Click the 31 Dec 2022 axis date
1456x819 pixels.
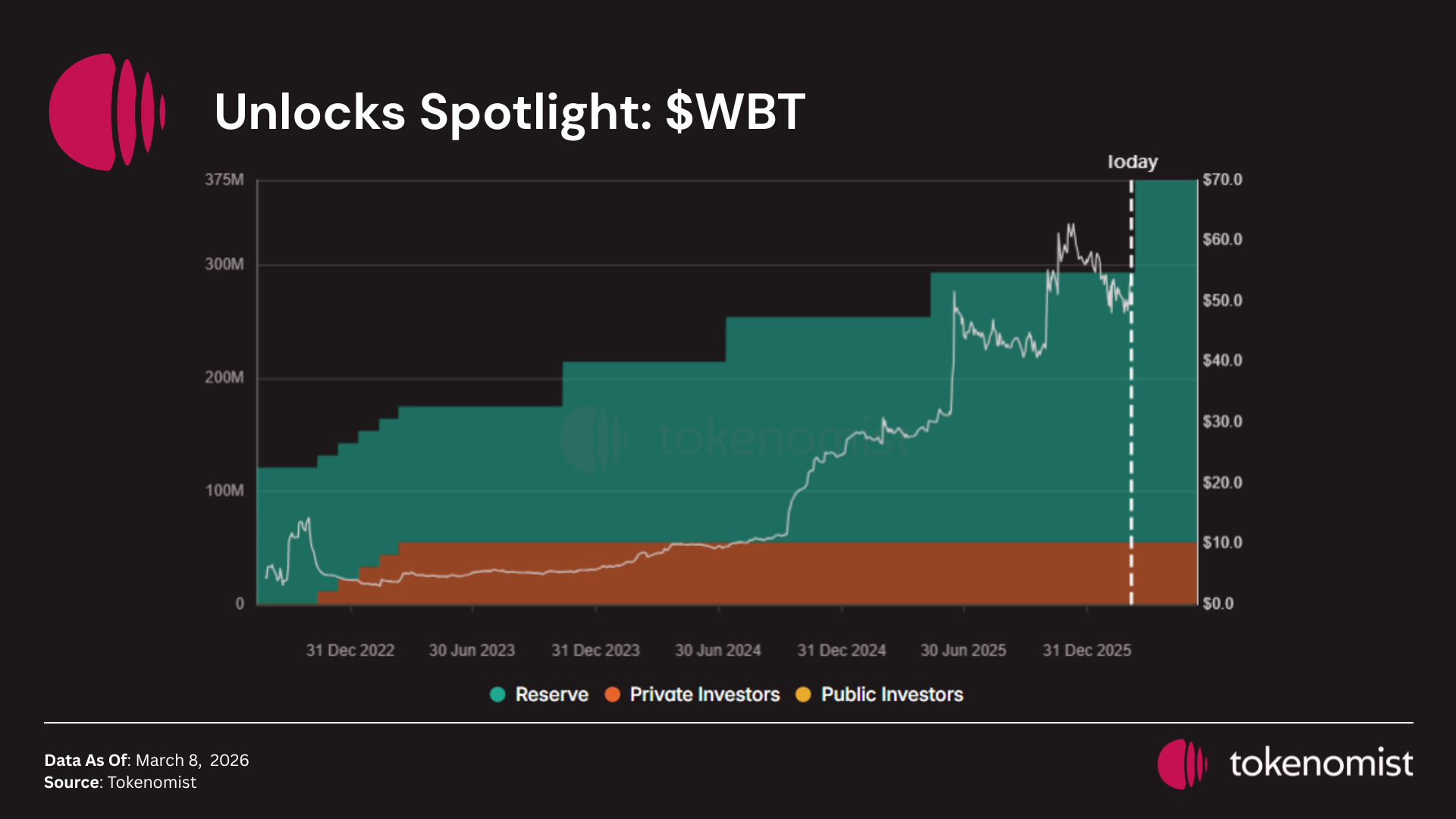(350, 651)
